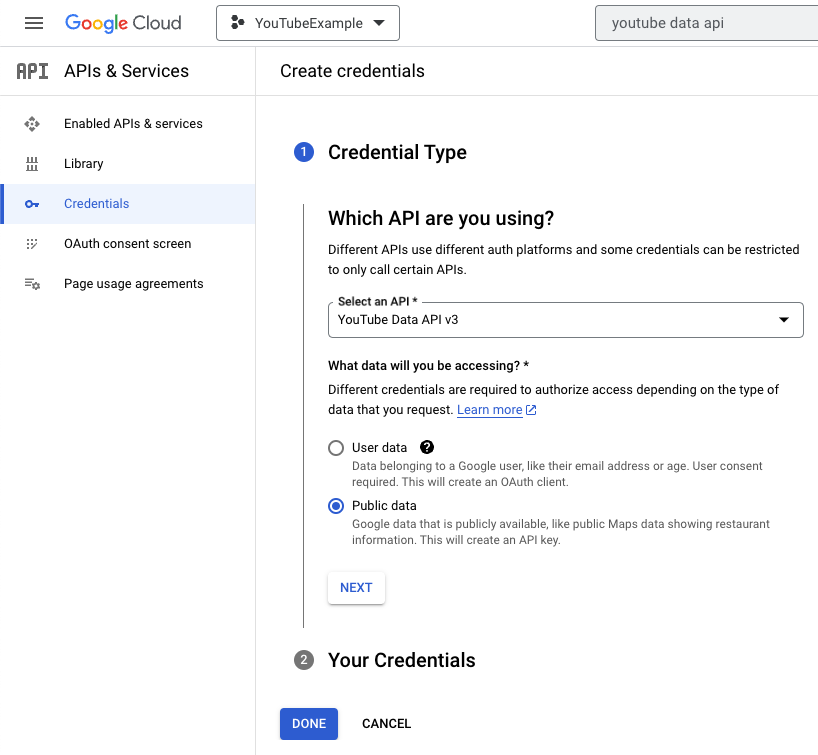Open the YouTubeExample project selector dropdown
This screenshot has width=818, height=755.
coord(308,23)
